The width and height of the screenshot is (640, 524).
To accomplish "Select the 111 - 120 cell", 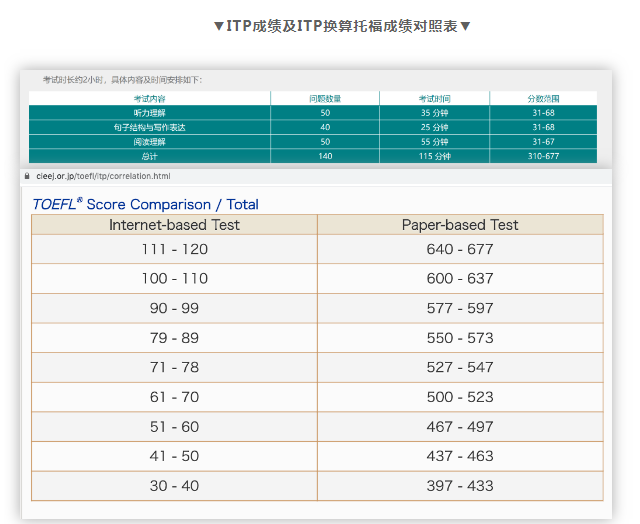I will (x=174, y=249).
